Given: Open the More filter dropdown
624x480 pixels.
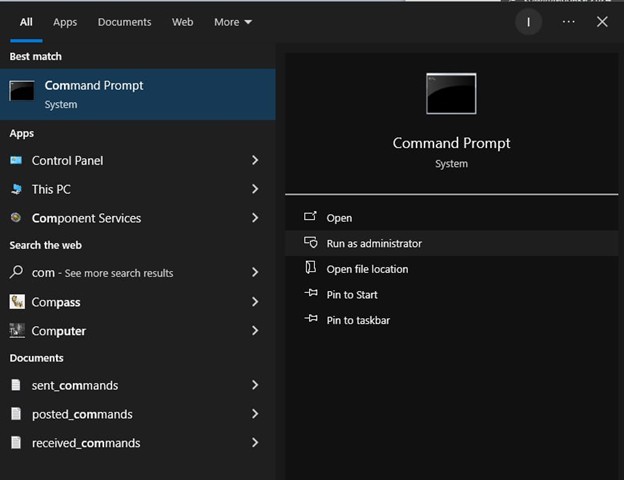Looking at the screenshot, I should pyautogui.click(x=233, y=22).
